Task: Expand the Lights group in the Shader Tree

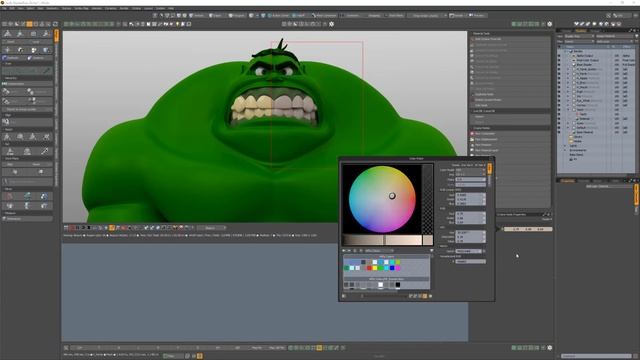Action: [x=566, y=146]
